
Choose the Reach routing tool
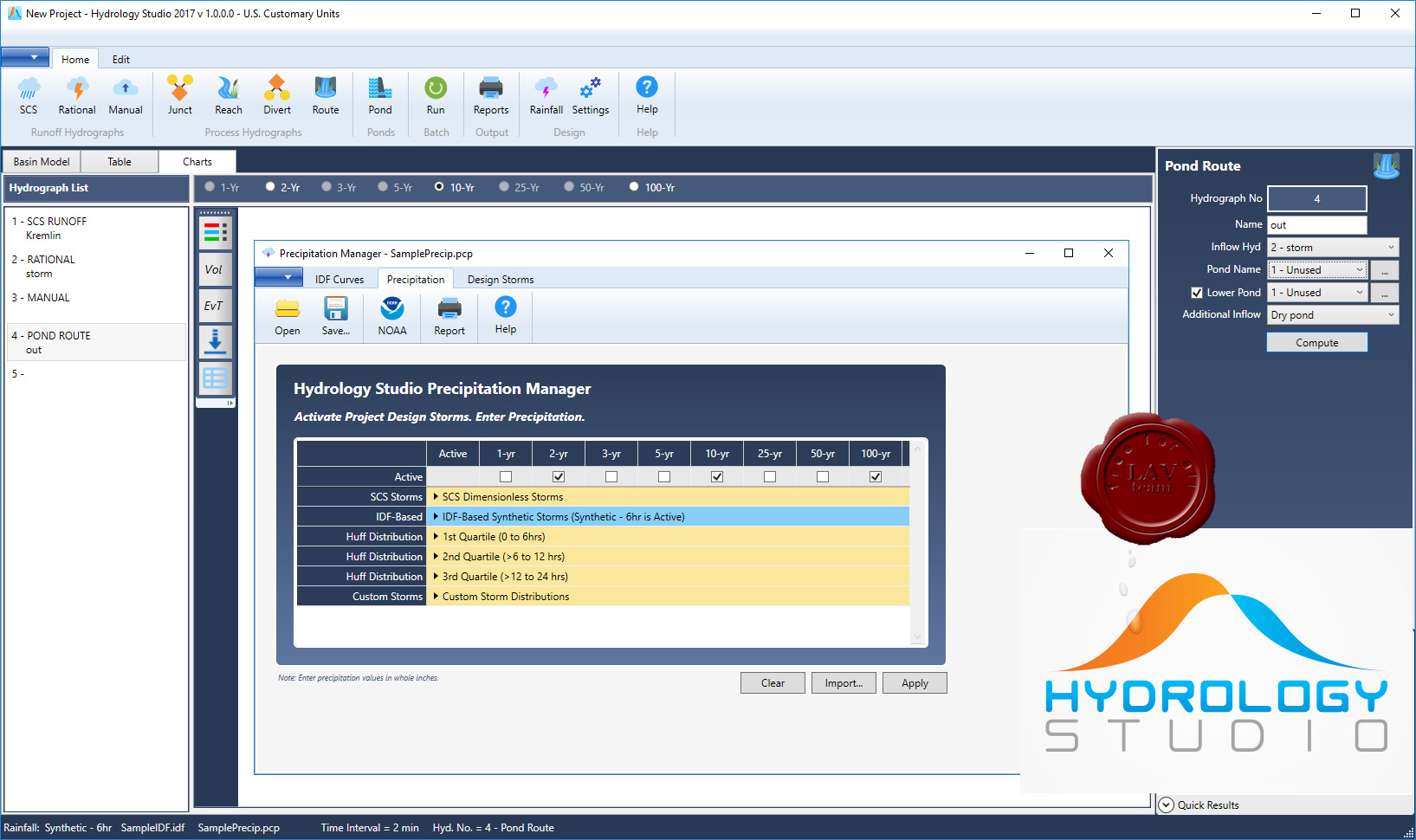(x=229, y=96)
